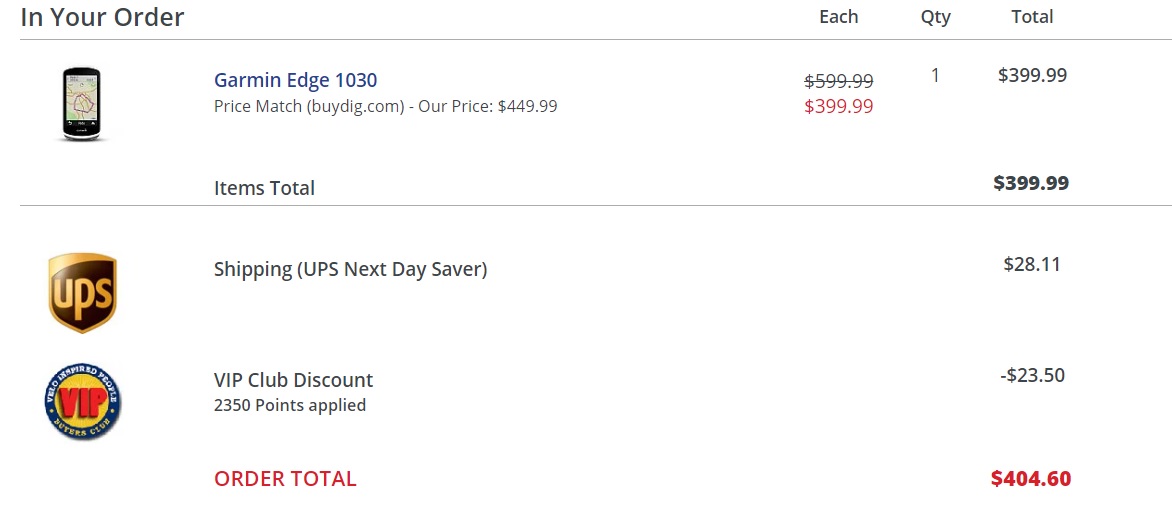Open the Garmin Edge 1030 product link
This screenshot has width=1172, height=513.
click(x=295, y=80)
